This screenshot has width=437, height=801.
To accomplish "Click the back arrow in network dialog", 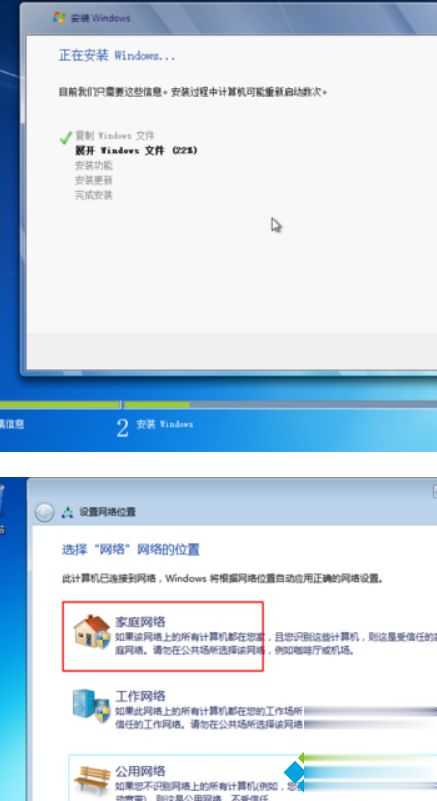I will click(44, 512).
